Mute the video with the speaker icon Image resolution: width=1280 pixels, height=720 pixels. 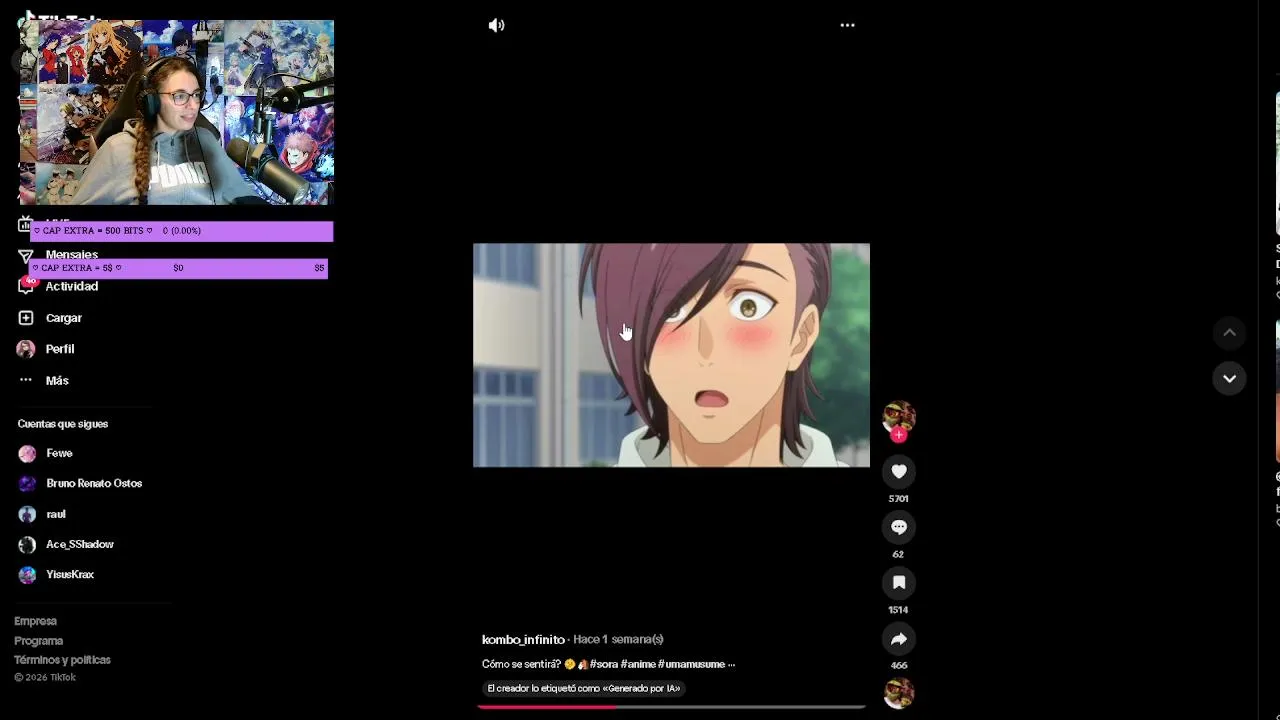click(496, 25)
